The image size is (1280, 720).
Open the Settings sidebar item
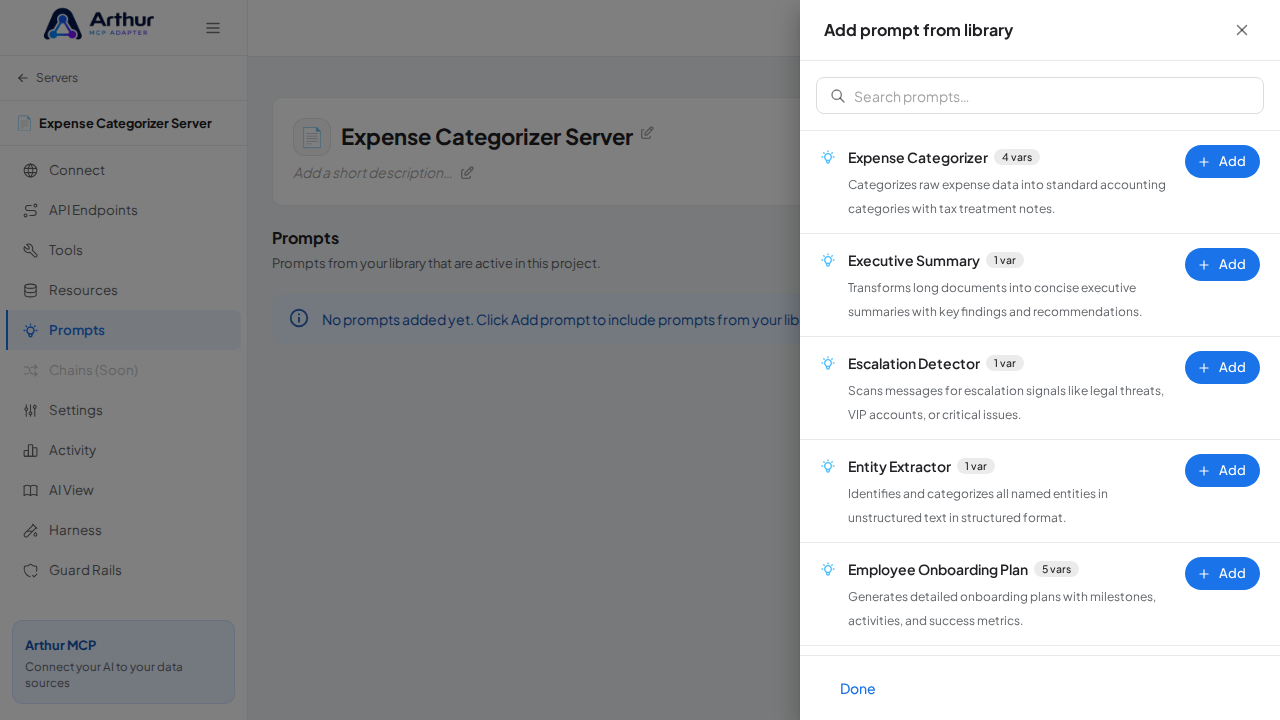coord(123,410)
